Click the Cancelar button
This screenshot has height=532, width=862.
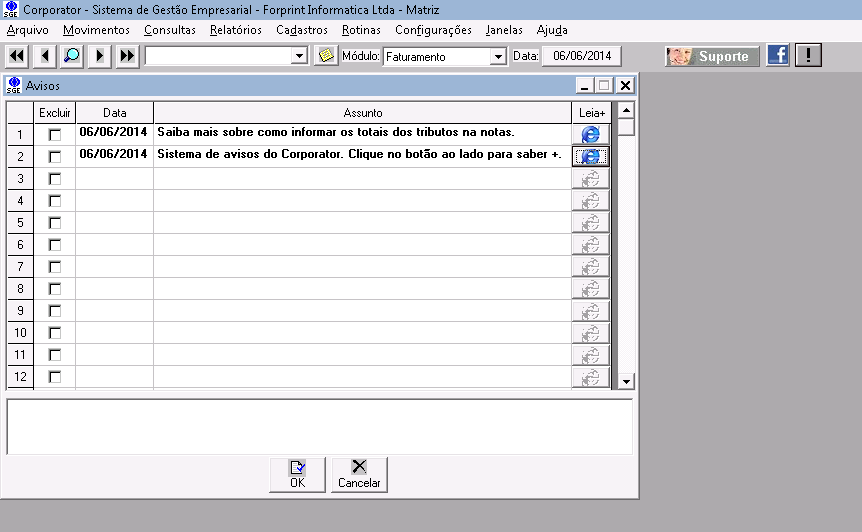pos(359,474)
